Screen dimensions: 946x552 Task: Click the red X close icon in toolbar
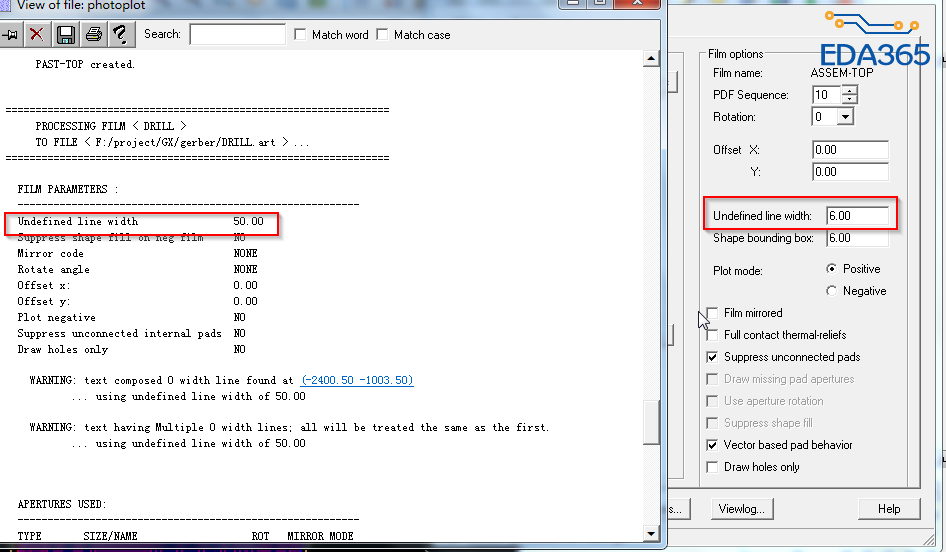click(37, 34)
